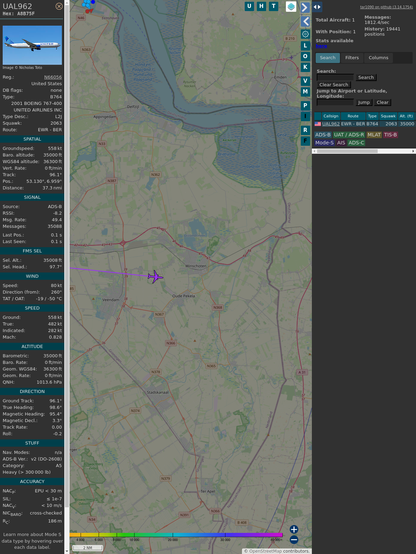
Task: Sort table by Callsign column
Action: pyautogui.click(x=331, y=116)
